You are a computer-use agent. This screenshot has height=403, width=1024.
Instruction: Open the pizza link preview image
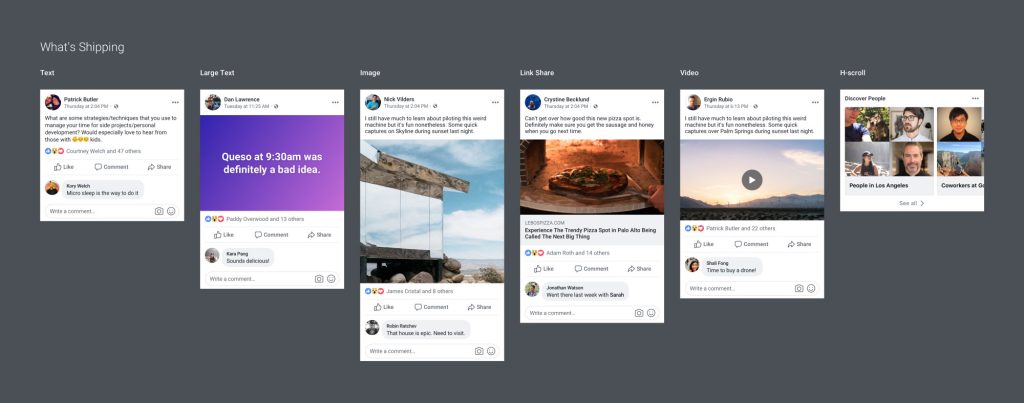[592, 177]
